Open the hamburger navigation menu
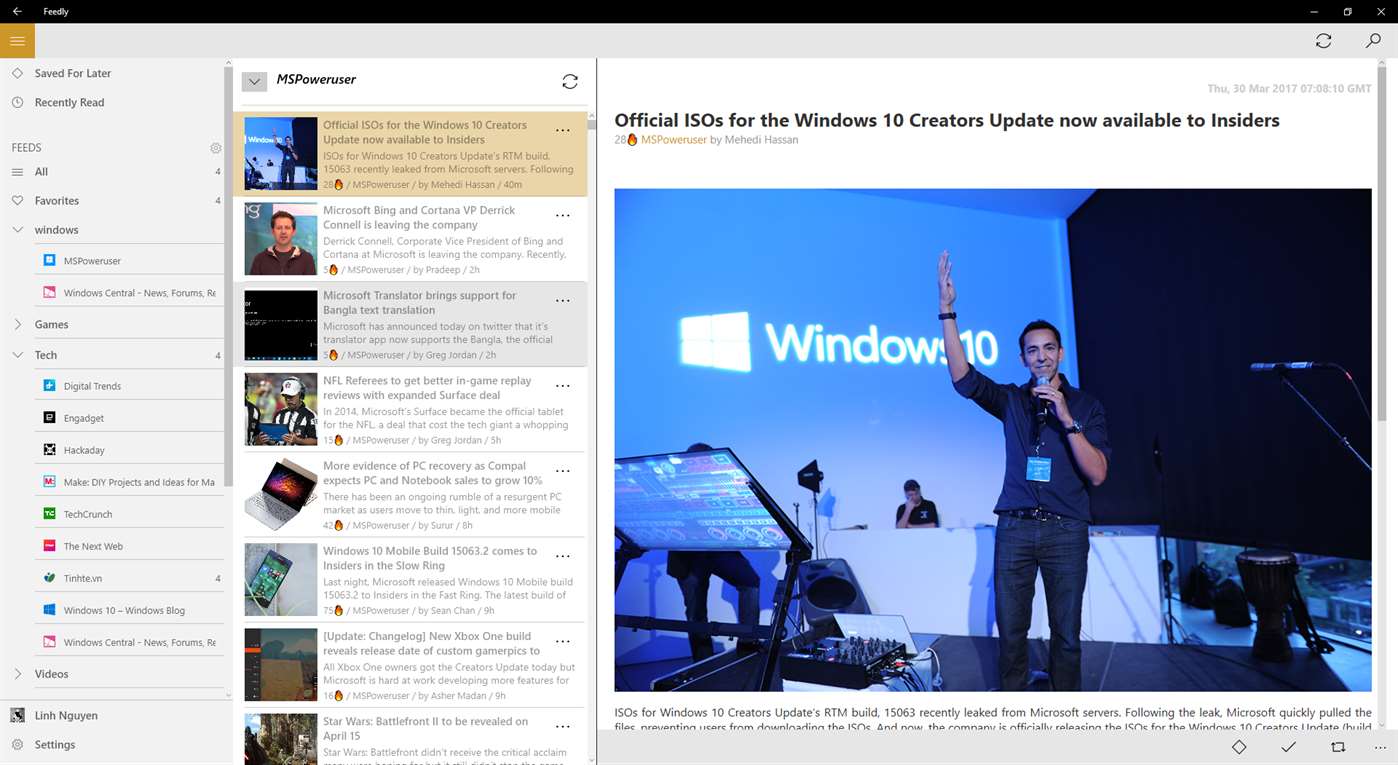The width and height of the screenshot is (1398, 765). click(17, 41)
